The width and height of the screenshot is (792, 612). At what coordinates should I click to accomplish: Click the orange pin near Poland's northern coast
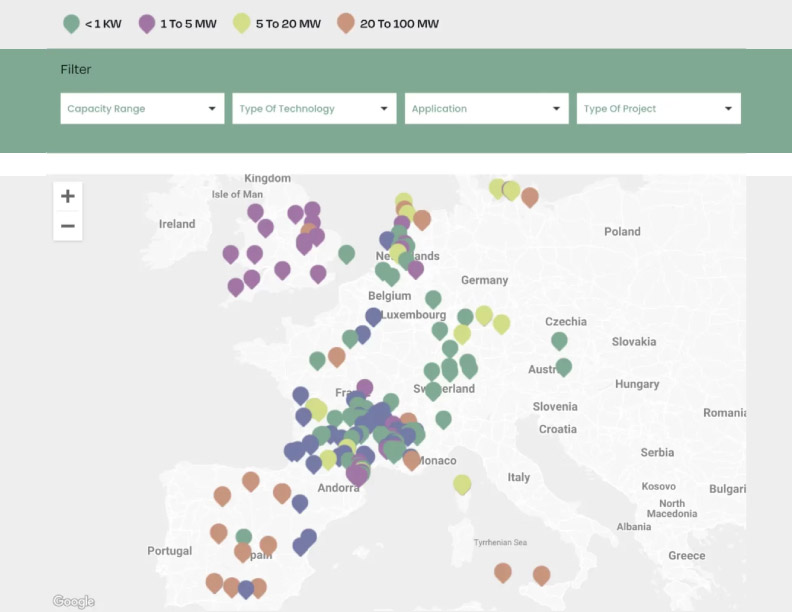[x=530, y=196]
